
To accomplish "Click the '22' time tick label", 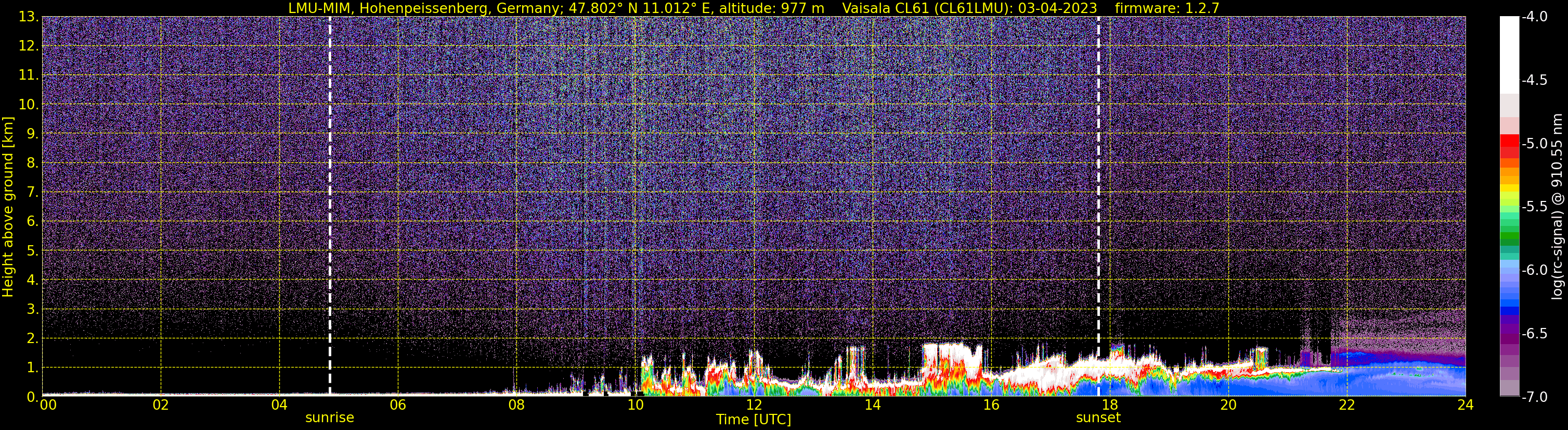I will [x=1347, y=405].
